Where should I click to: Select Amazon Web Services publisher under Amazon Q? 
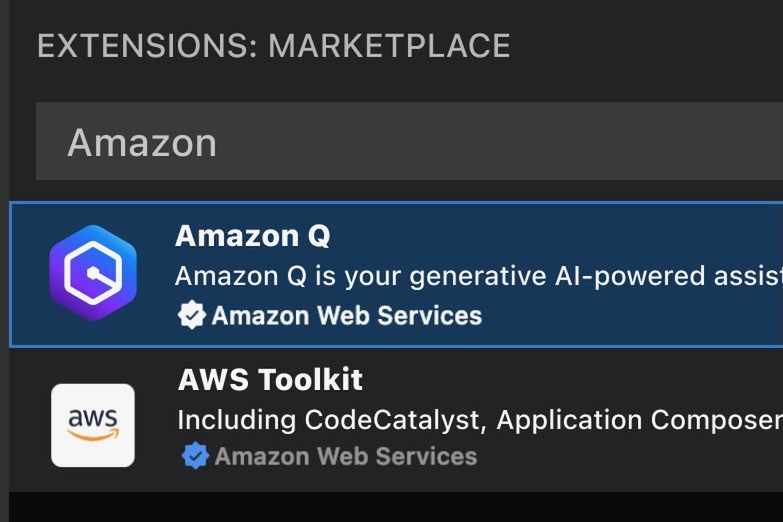347,316
